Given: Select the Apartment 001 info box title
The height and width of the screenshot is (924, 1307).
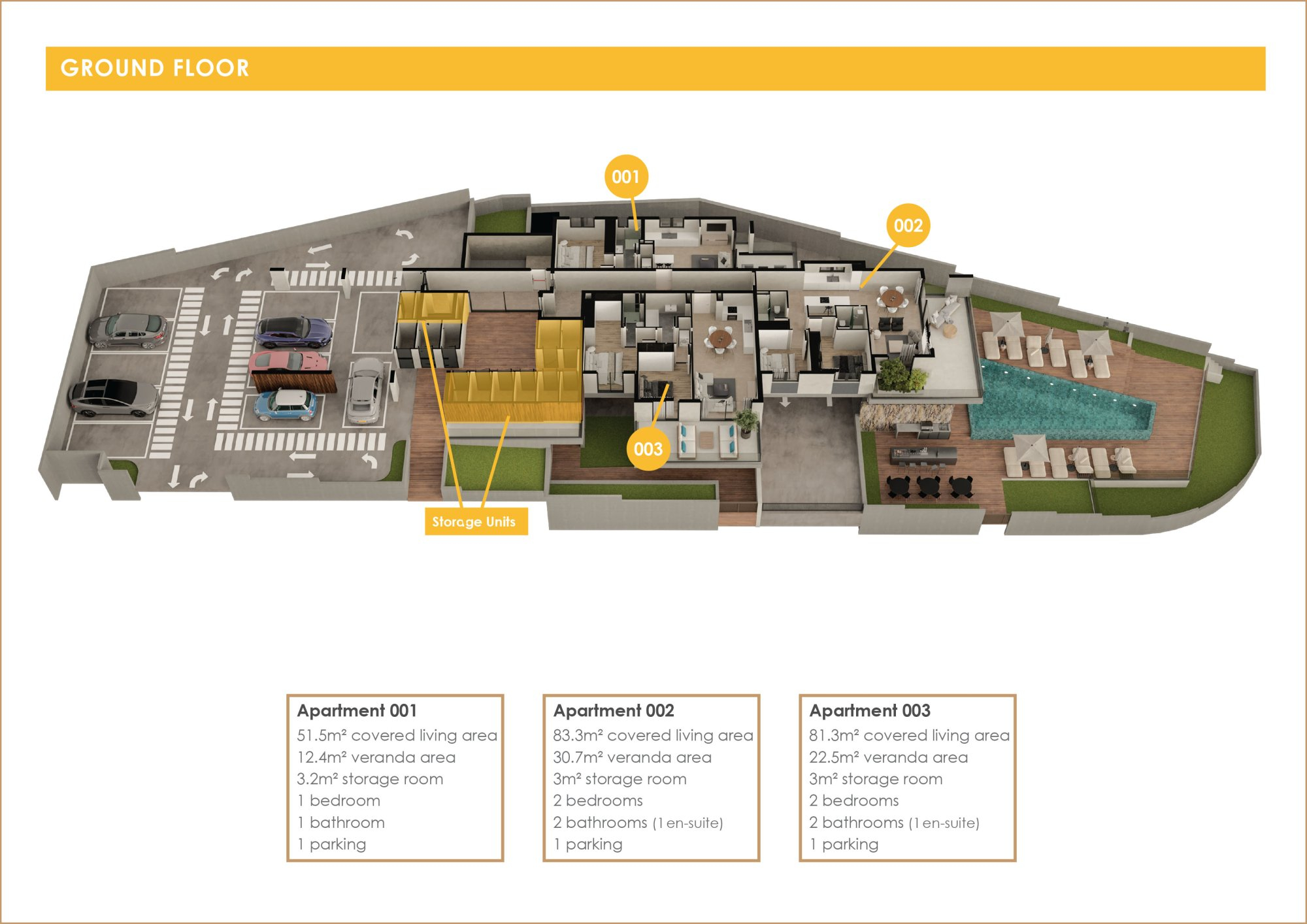Looking at the screenshot, I should pyautogui.click(x=357, y=710).
